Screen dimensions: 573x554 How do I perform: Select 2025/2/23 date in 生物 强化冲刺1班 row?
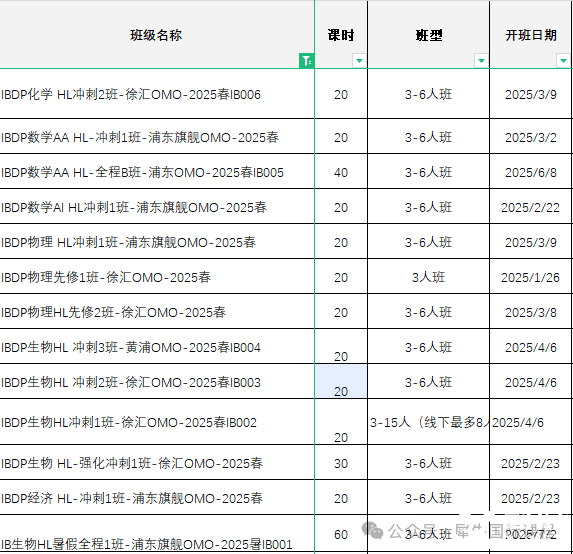(531, 463)
